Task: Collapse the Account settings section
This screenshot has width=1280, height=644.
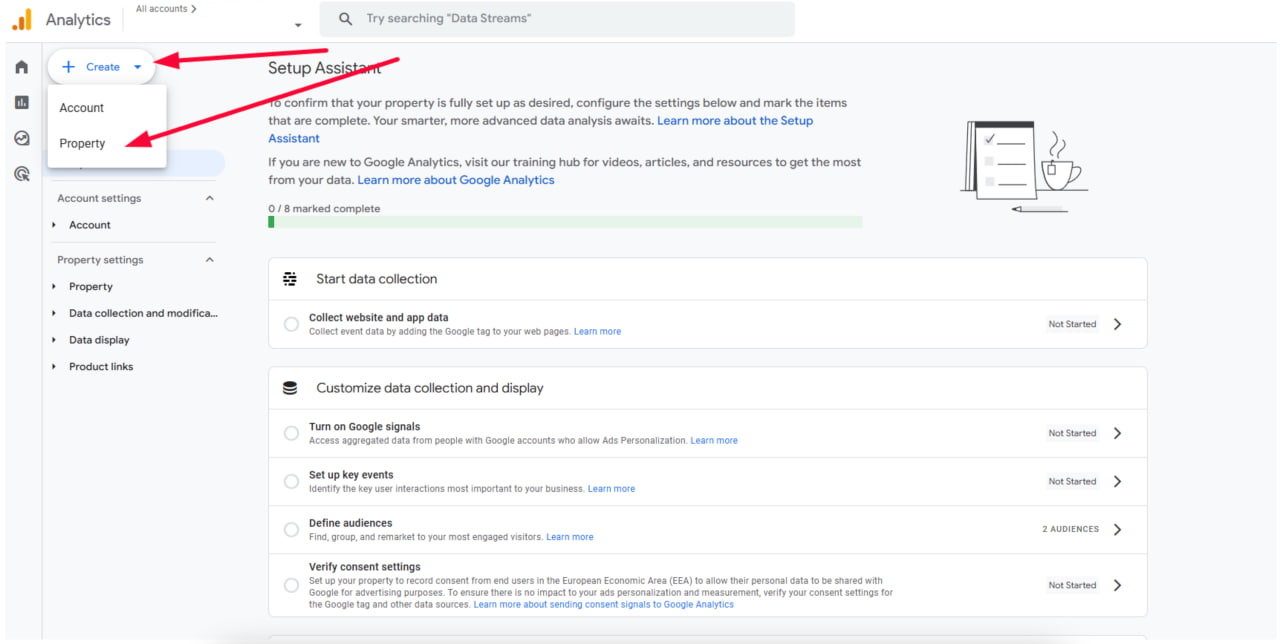Action: pos(209,198)
